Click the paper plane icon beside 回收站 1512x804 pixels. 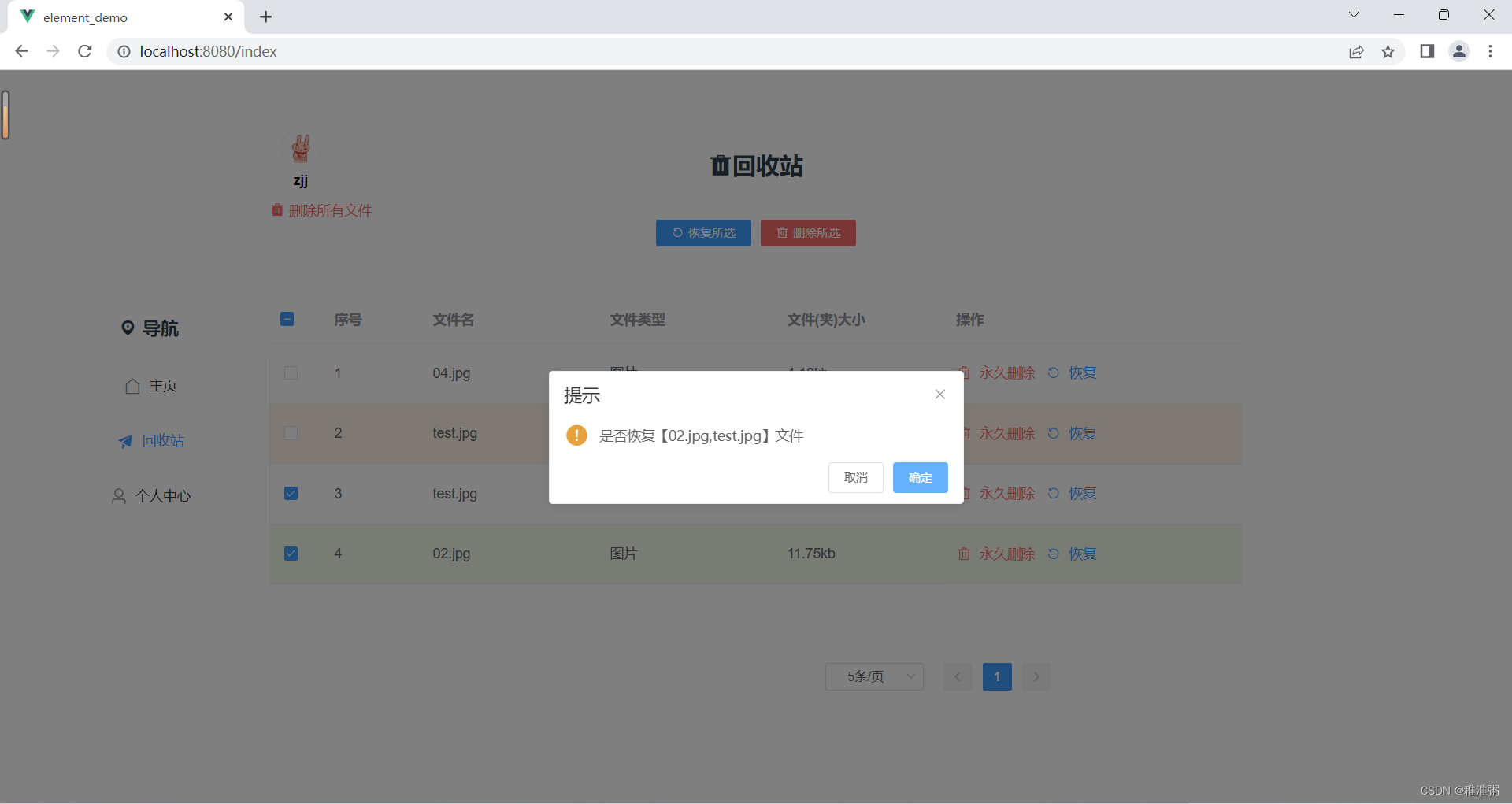pyautogui.click(x=124, y=441)
